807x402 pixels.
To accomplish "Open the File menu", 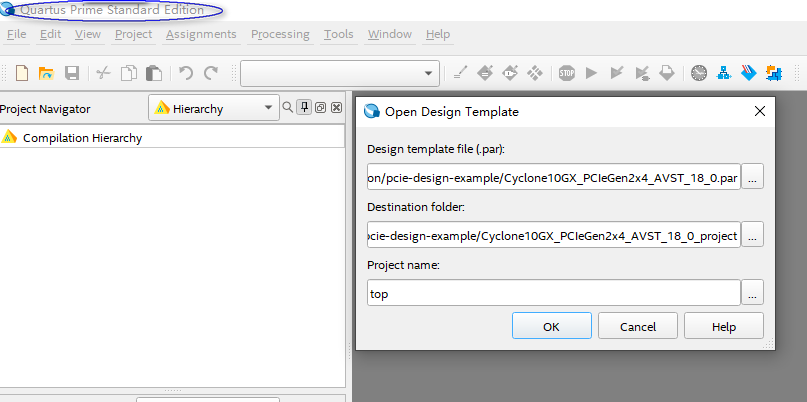I will 16,34.
